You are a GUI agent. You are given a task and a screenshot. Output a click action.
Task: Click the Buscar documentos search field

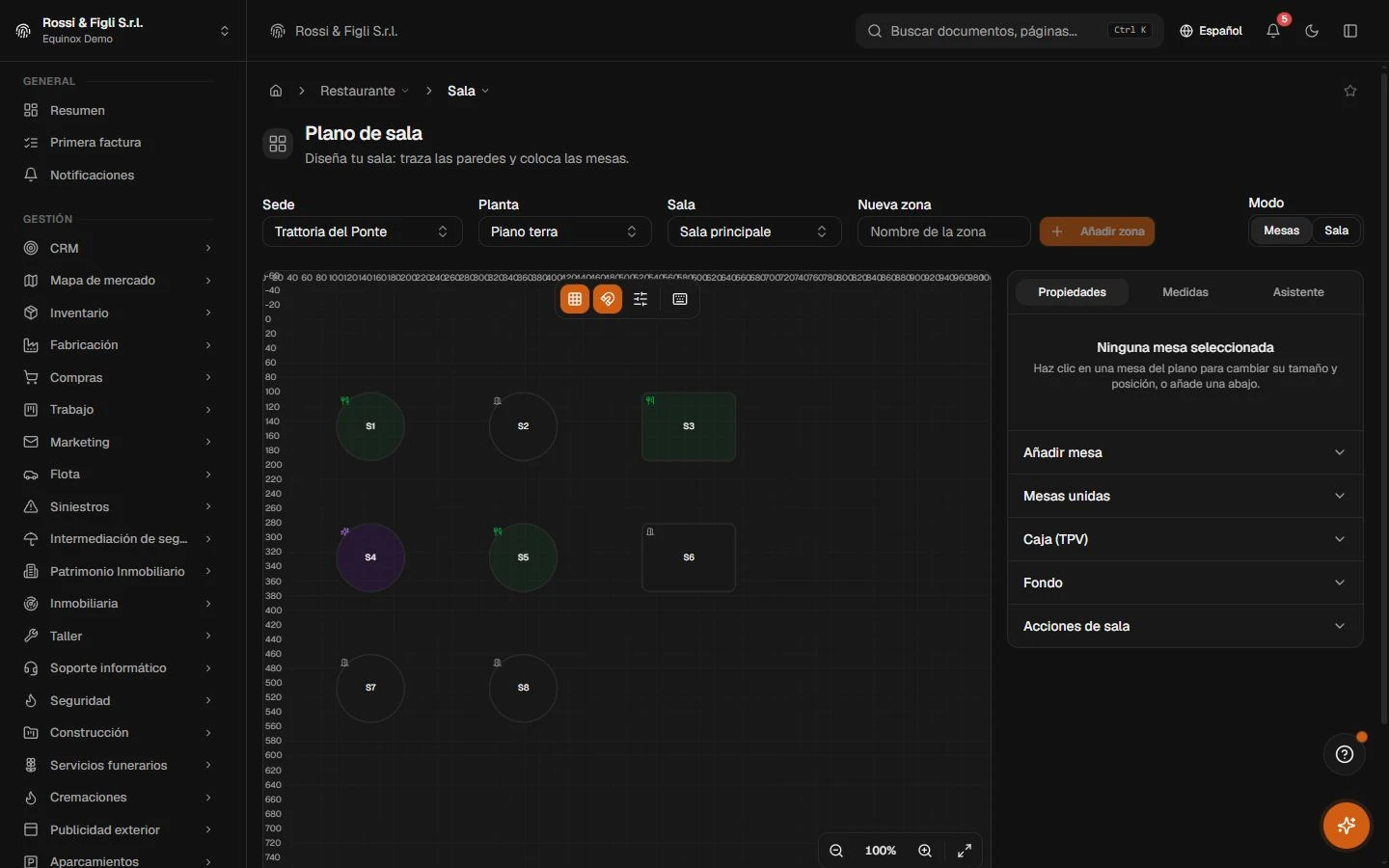tap(1009, 31)
